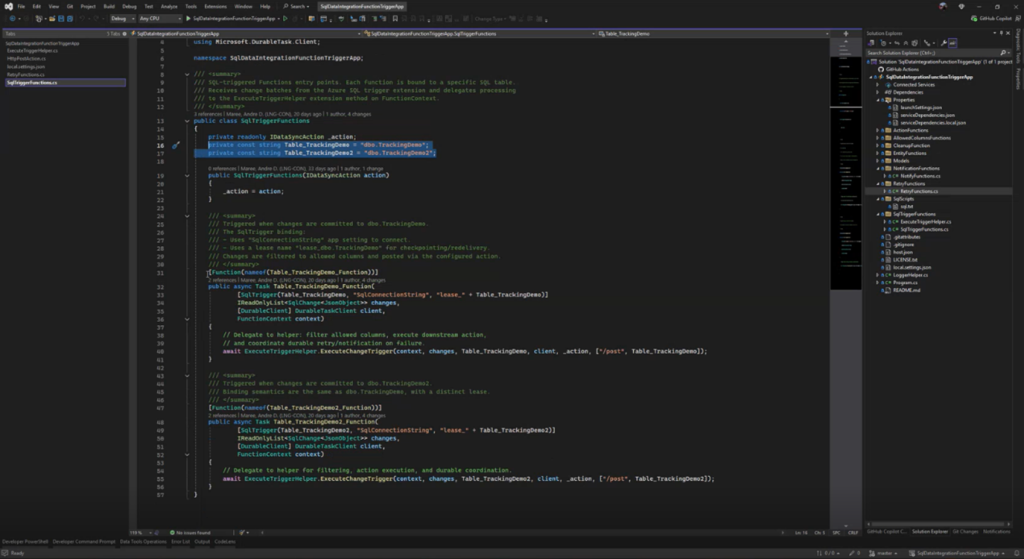
Task: Open the Debug configuration dropdown
Action: tap(122, 19)
